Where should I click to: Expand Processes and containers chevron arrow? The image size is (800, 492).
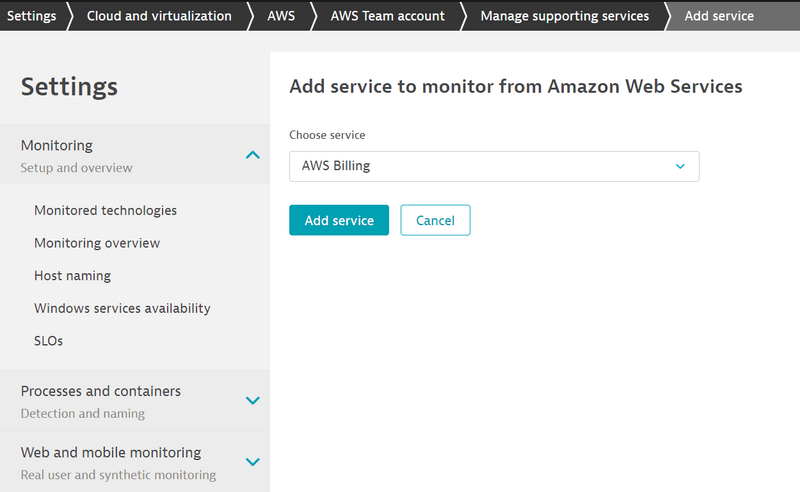253,401
